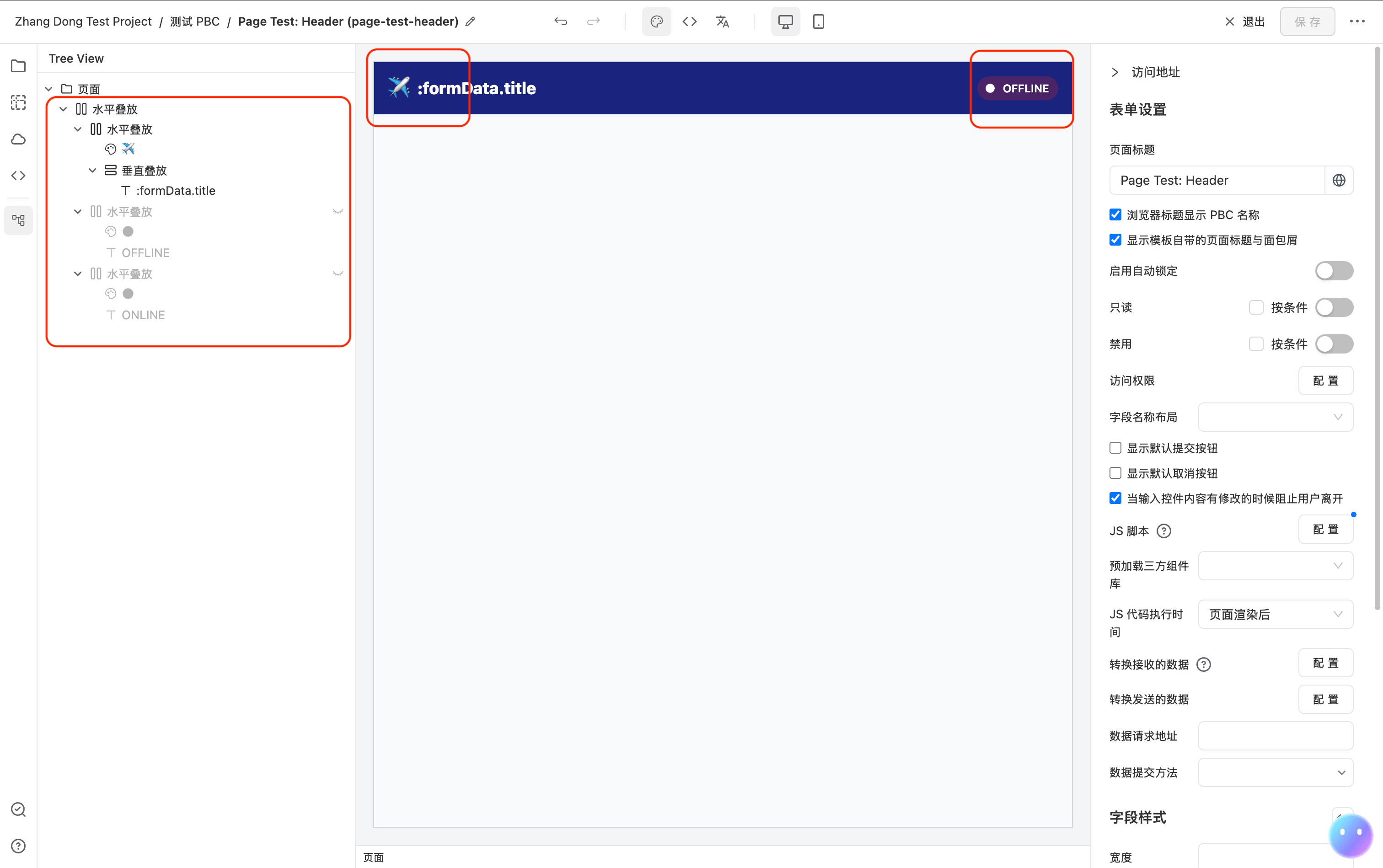
Task: Show help for 转换接收的数据
Action: (1203, 664)
